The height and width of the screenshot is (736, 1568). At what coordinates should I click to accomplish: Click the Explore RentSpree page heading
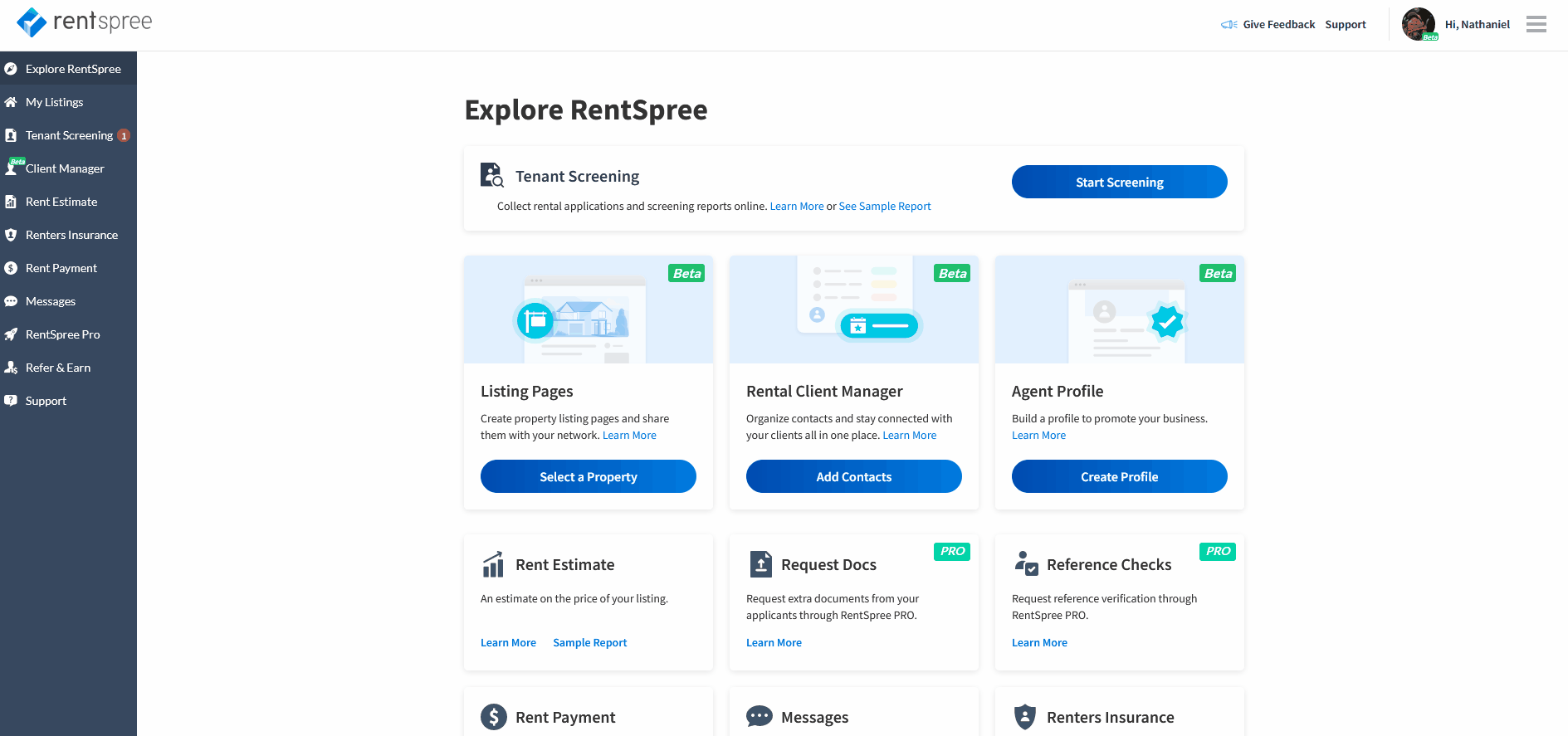[x=586, y=110]
